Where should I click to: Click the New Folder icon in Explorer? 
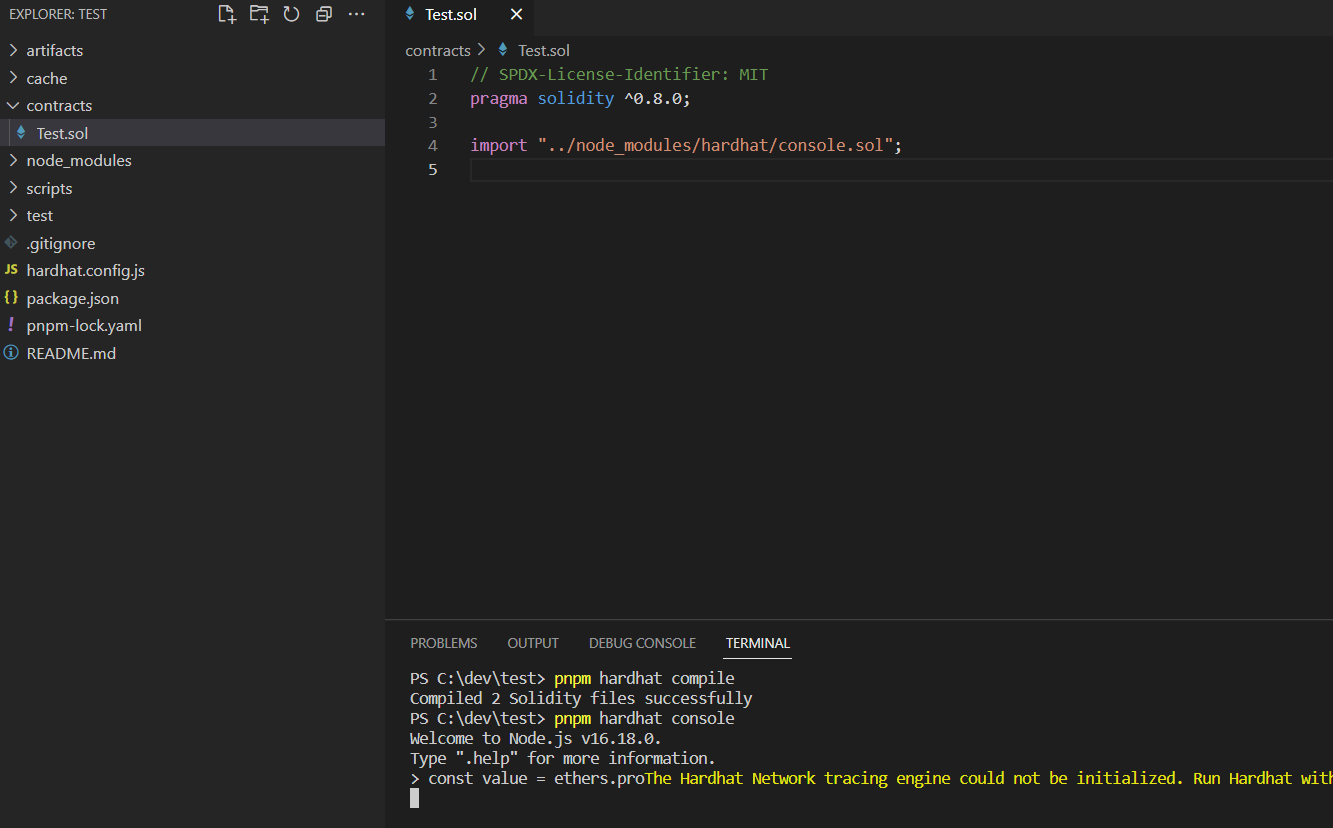pos(259,13)
